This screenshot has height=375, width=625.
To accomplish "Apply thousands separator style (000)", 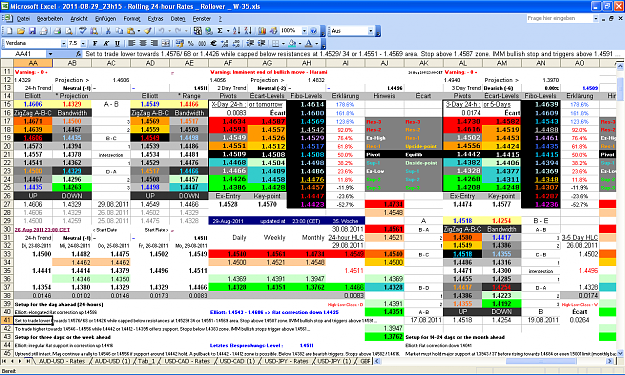I will click(x=202, y=43).
